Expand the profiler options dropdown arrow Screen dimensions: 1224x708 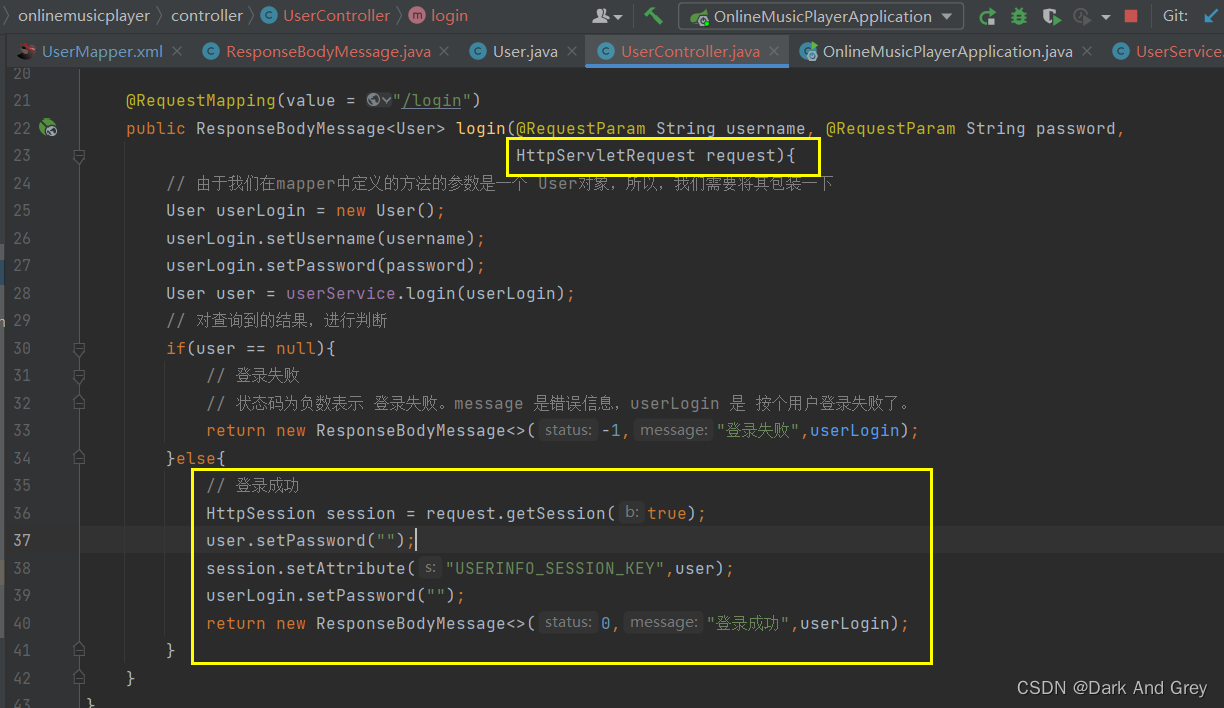[1106, 17]
